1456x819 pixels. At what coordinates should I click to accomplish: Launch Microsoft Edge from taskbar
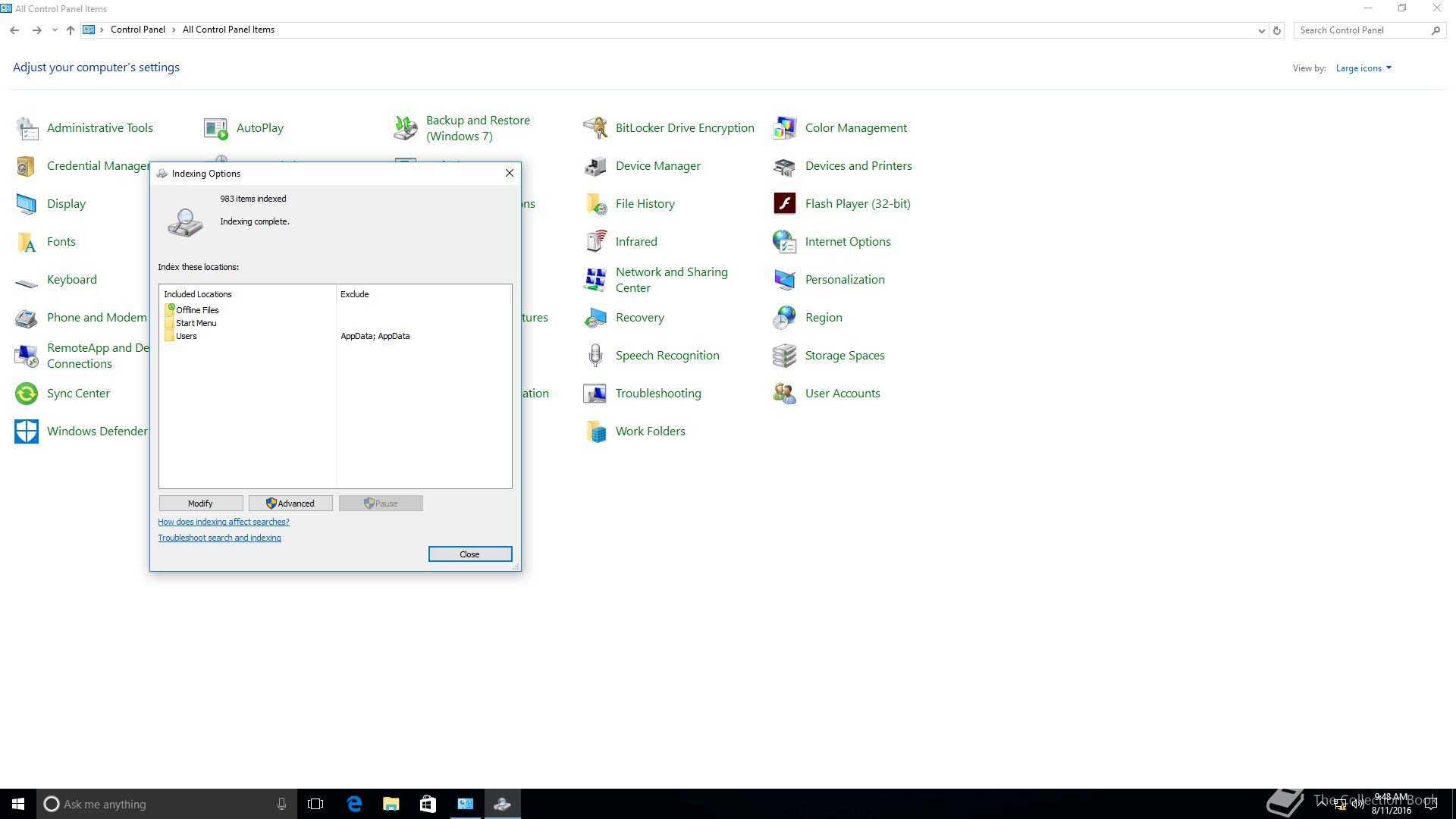(353, 804)
